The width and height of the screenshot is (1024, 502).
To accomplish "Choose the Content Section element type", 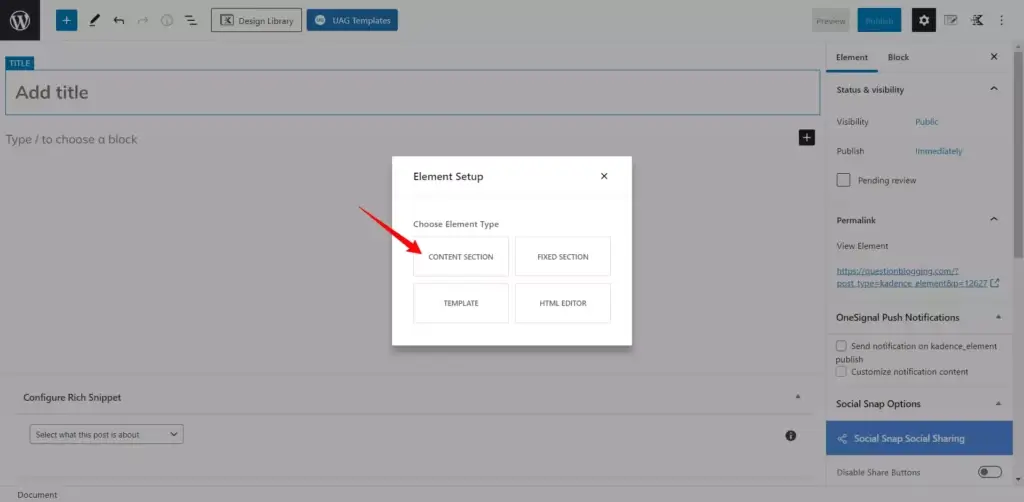I will pyautogui.click(x=461, y=257).
